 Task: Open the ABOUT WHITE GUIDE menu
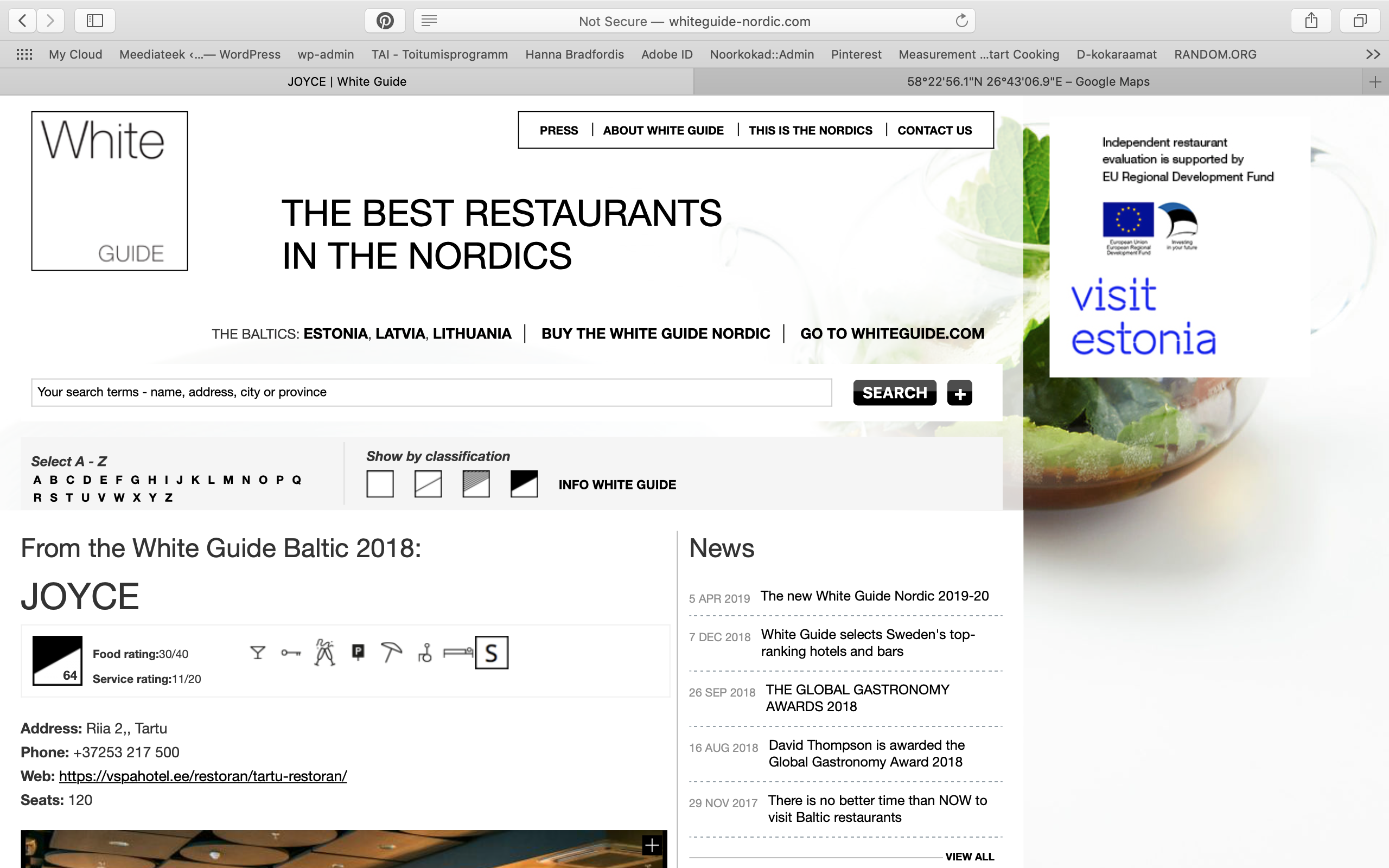[x=663, y=130]
